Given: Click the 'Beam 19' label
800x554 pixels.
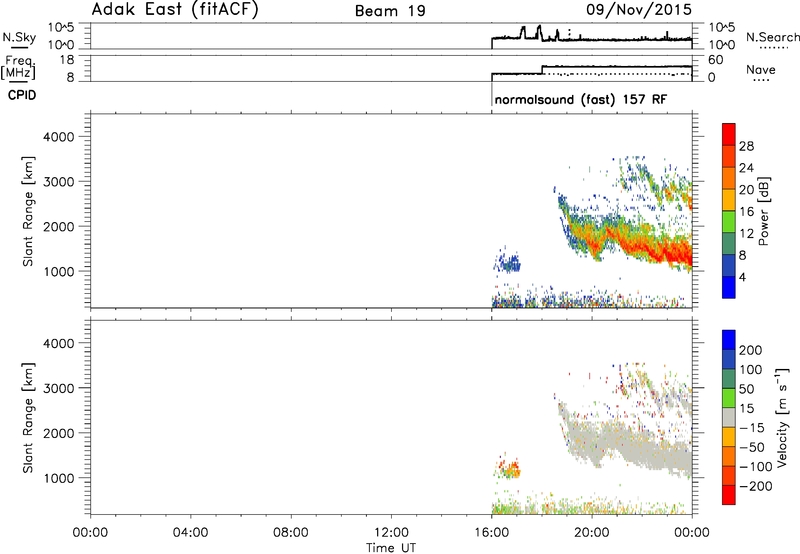Looking at the screenshot, I should click(390, 11).
